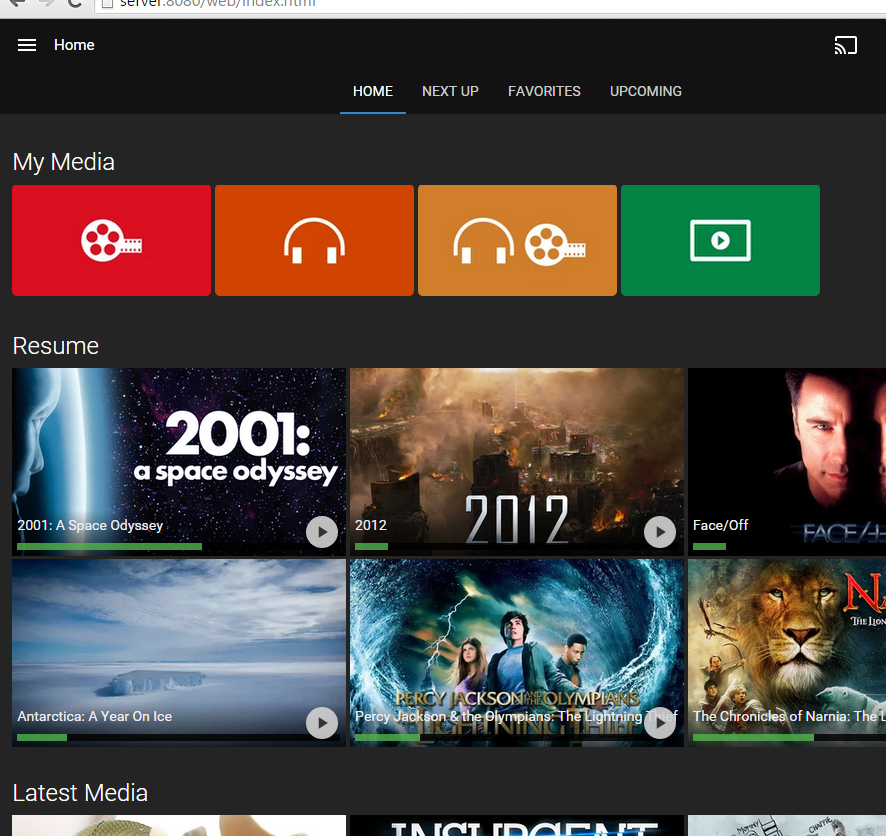Viewport: 886px width, 836px height.
Task: Click the browser address bar URL
Action: pos(218,3)
